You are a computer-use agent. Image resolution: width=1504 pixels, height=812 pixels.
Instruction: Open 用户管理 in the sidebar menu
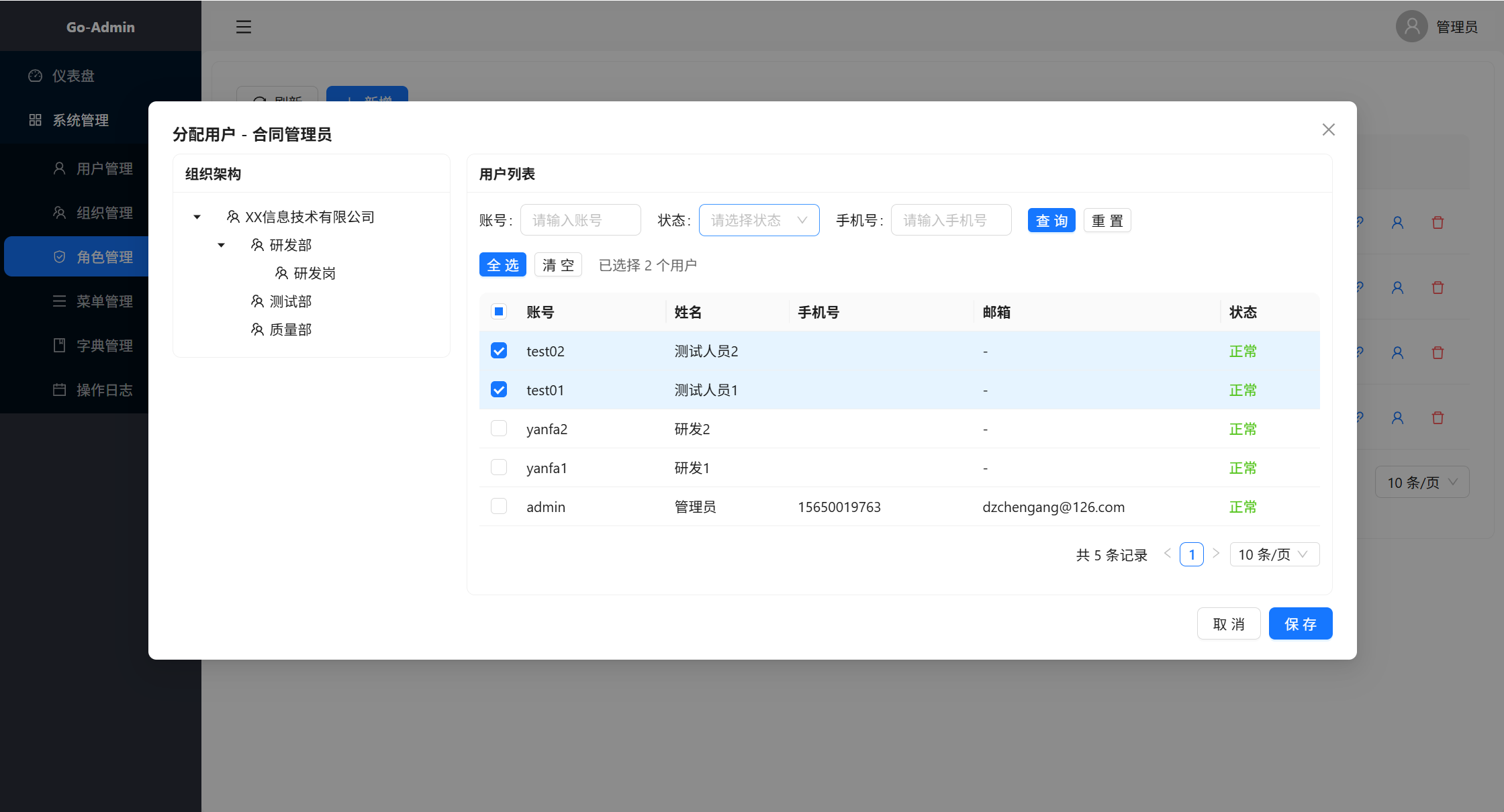[104, 168]
